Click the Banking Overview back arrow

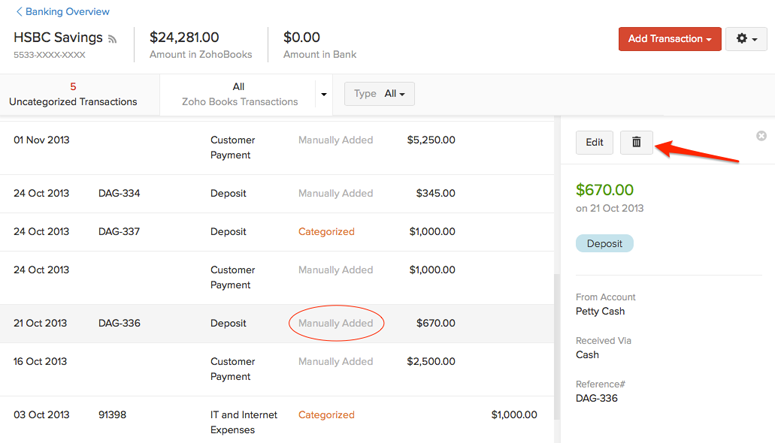tap(19, 12)
